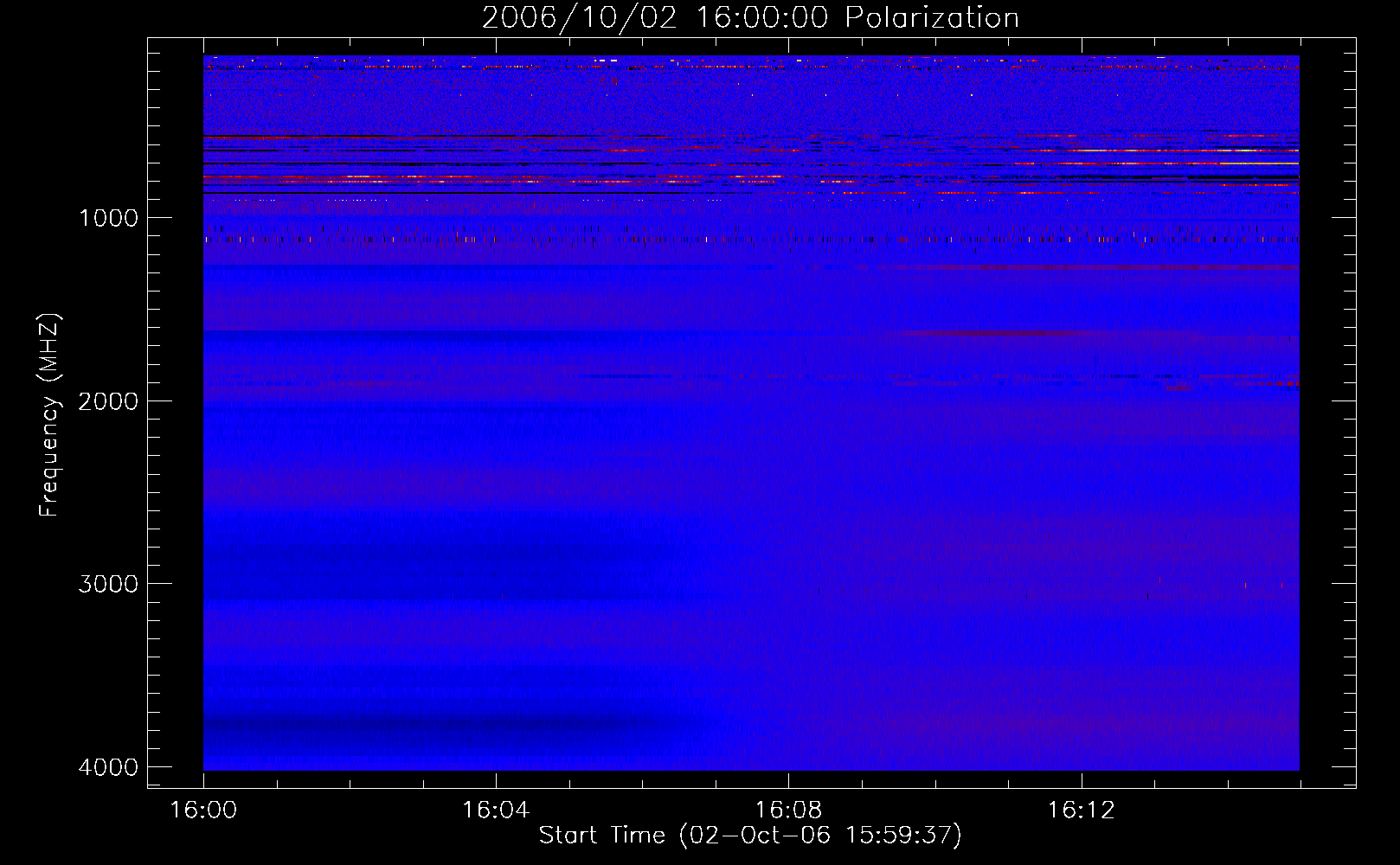Click the "Frequency (MHZ)" axis label
Image resolution: width=1400 pixels, height=865 pixels.
tap(49, 415)
